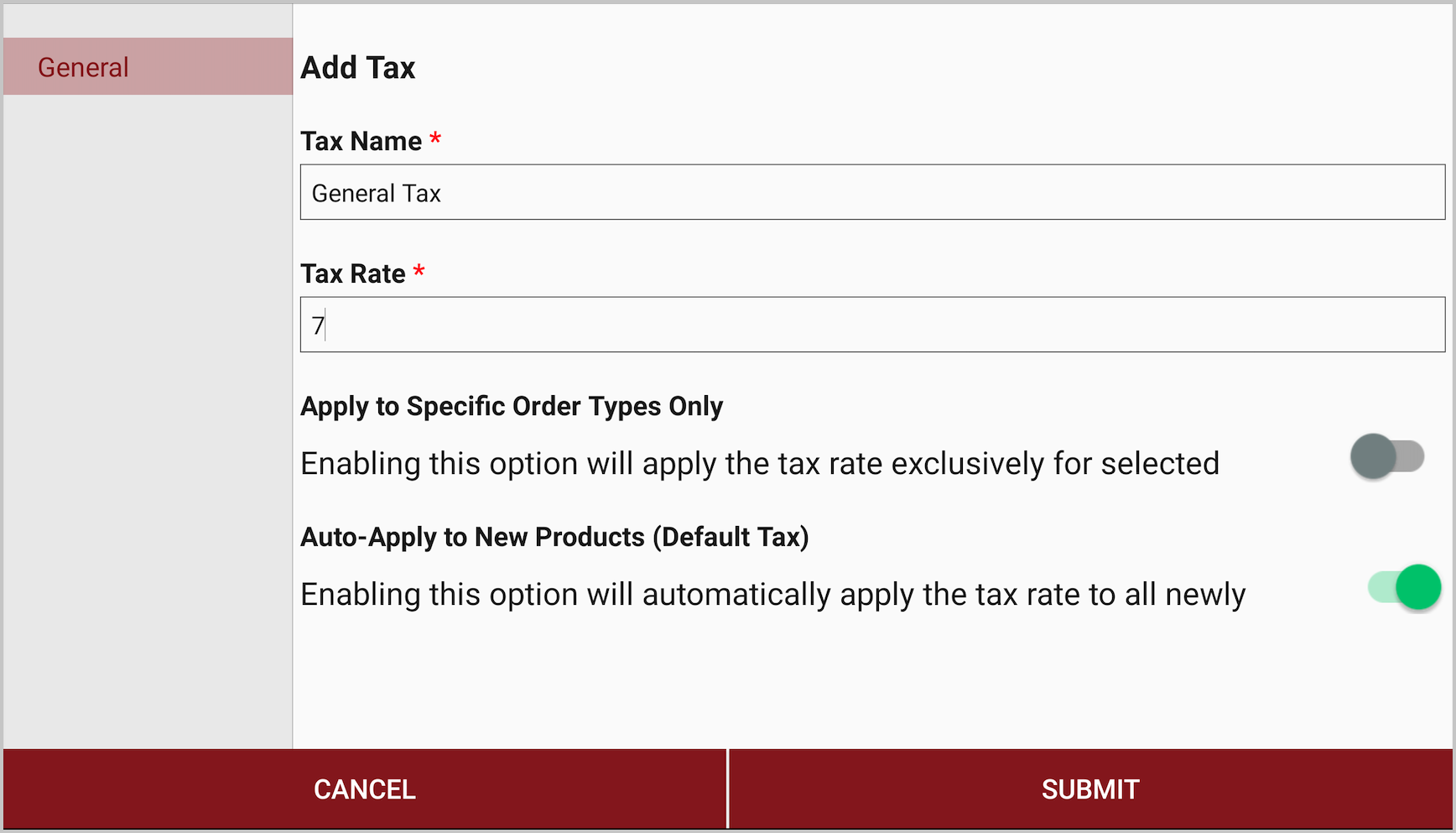Click the gray knob of the Order Types switch

1373,457
